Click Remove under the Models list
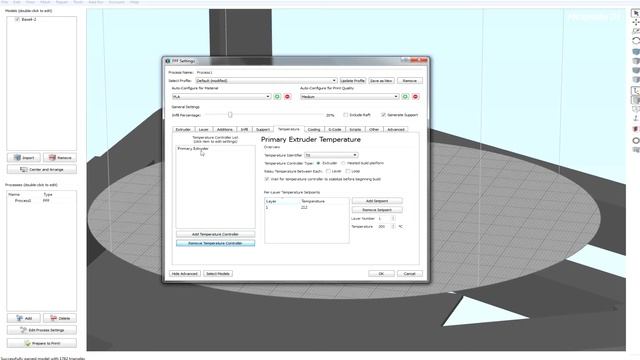The height and width of the screenshot is (360, 640). point(60,158)
